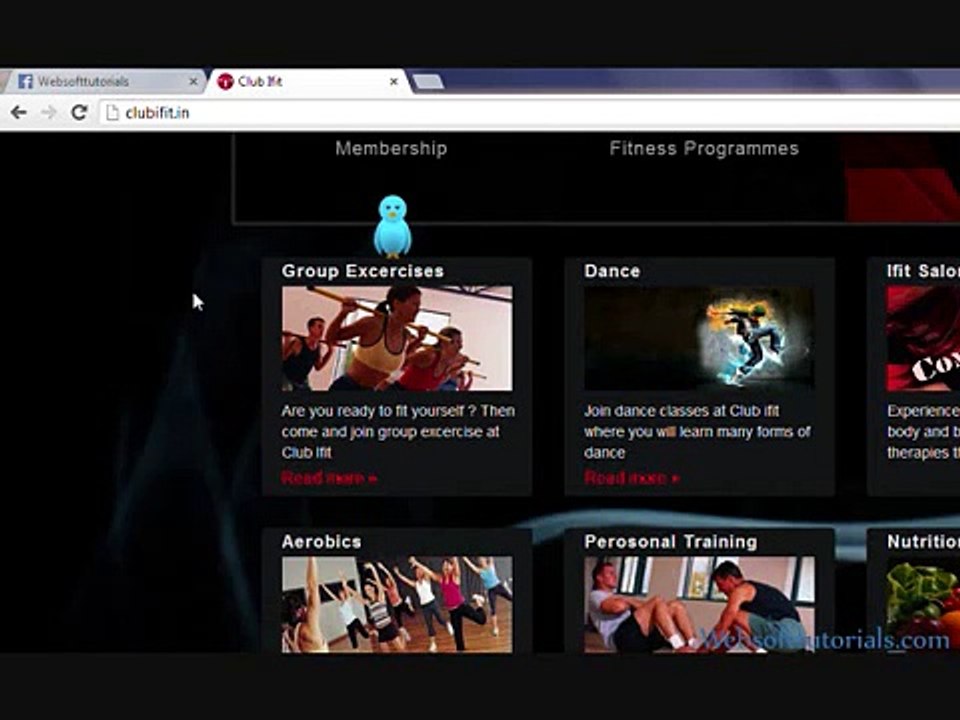Close the Club Ifit tab
The image size is (960, 720).
(x=394, y=81)
